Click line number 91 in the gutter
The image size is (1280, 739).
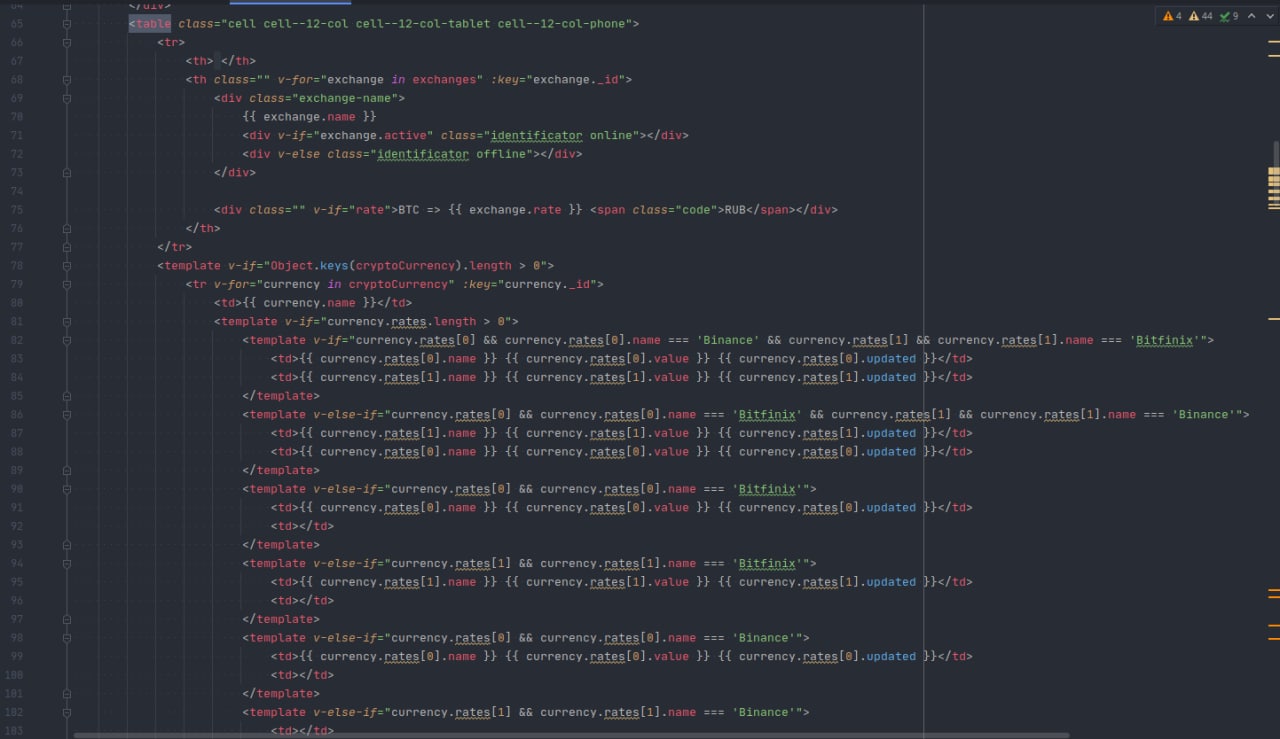pos(16,508)
